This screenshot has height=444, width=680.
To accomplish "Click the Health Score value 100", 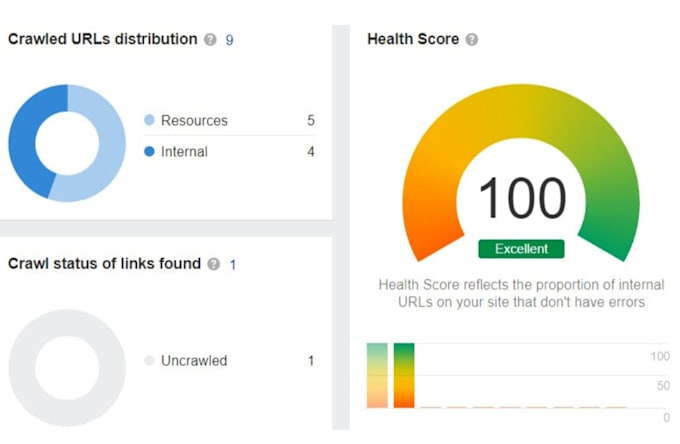I will pos(522,198).
